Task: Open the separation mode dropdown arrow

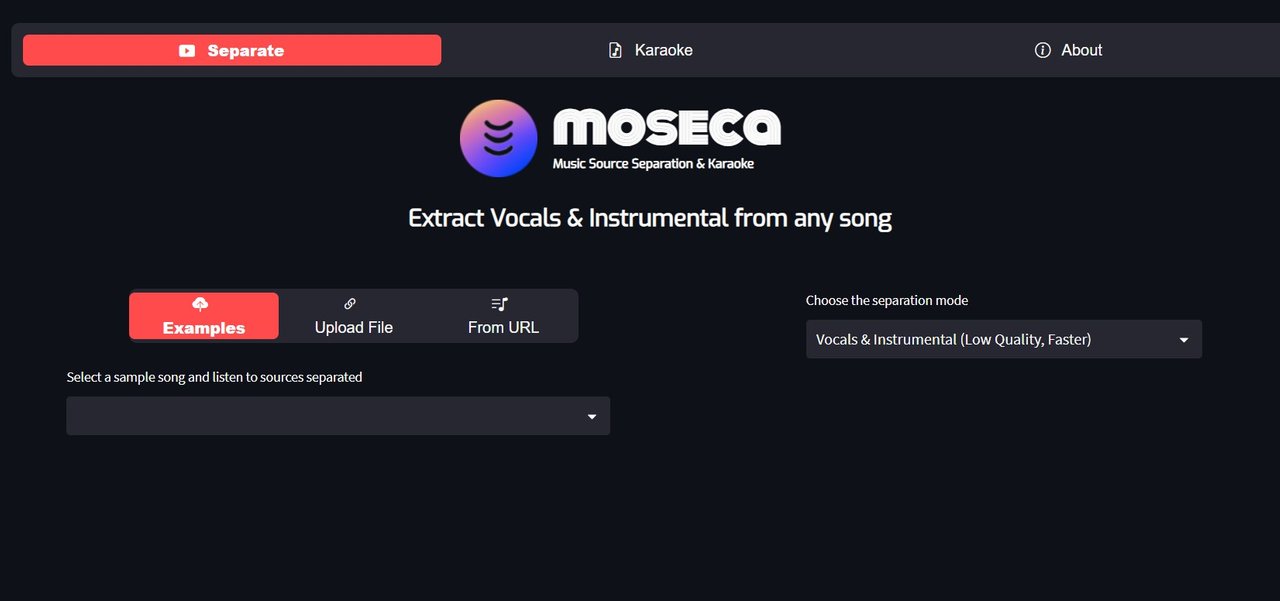Action: (x=1184, y=340)
